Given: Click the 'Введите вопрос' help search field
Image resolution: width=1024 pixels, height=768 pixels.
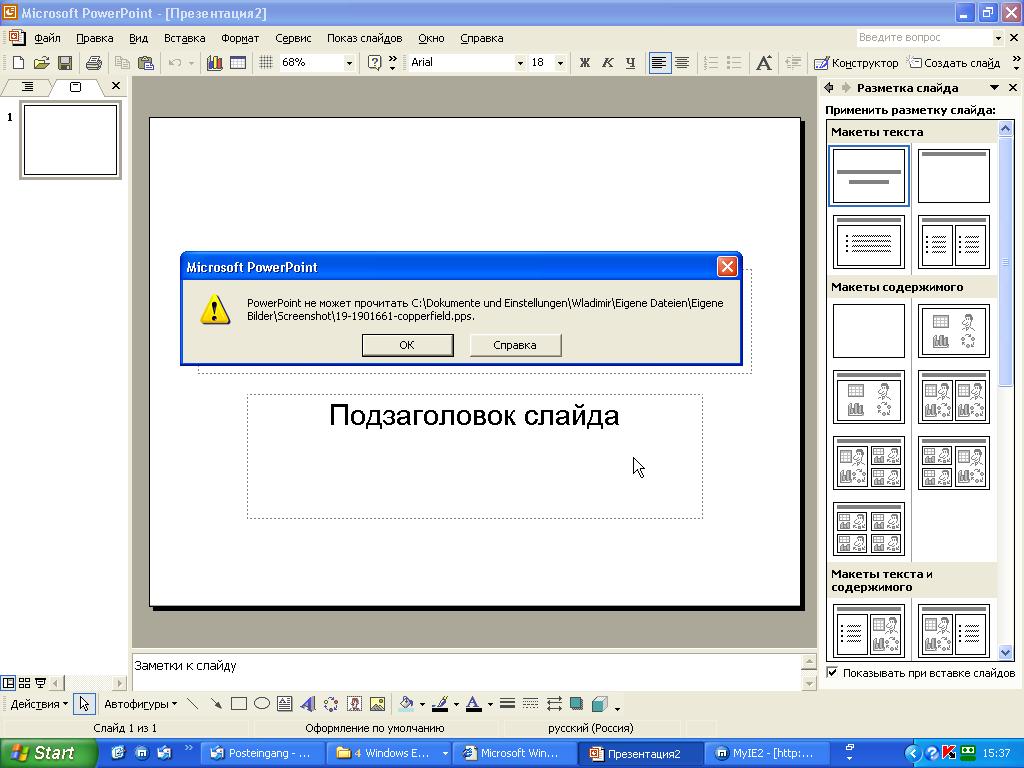Looking at the screenshot, I should pos(924,38).
